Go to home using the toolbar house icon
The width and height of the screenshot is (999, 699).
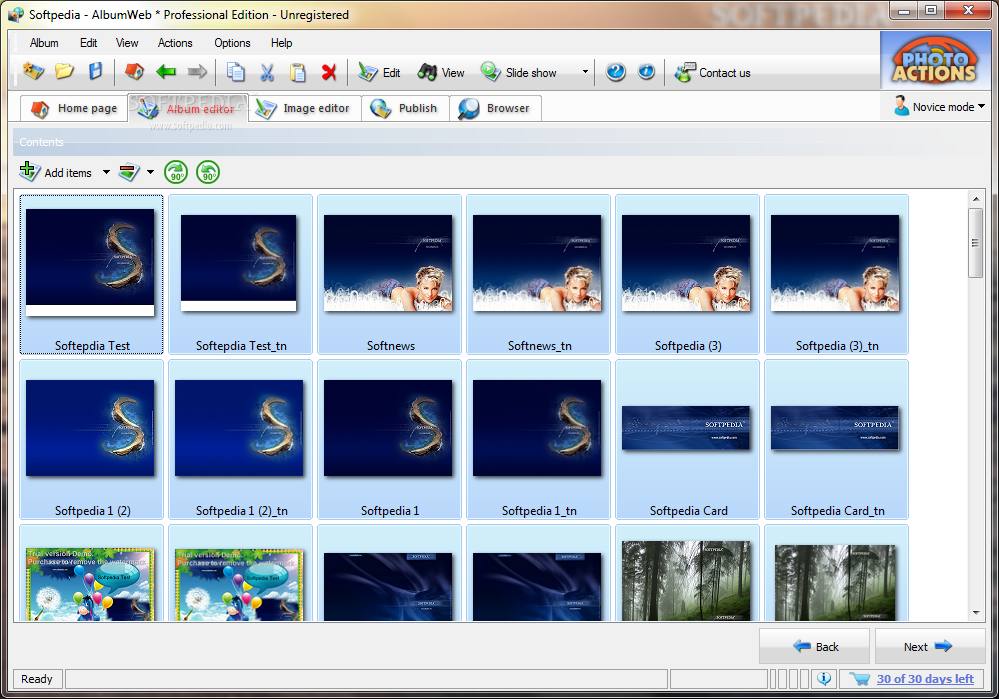(134, 71)
